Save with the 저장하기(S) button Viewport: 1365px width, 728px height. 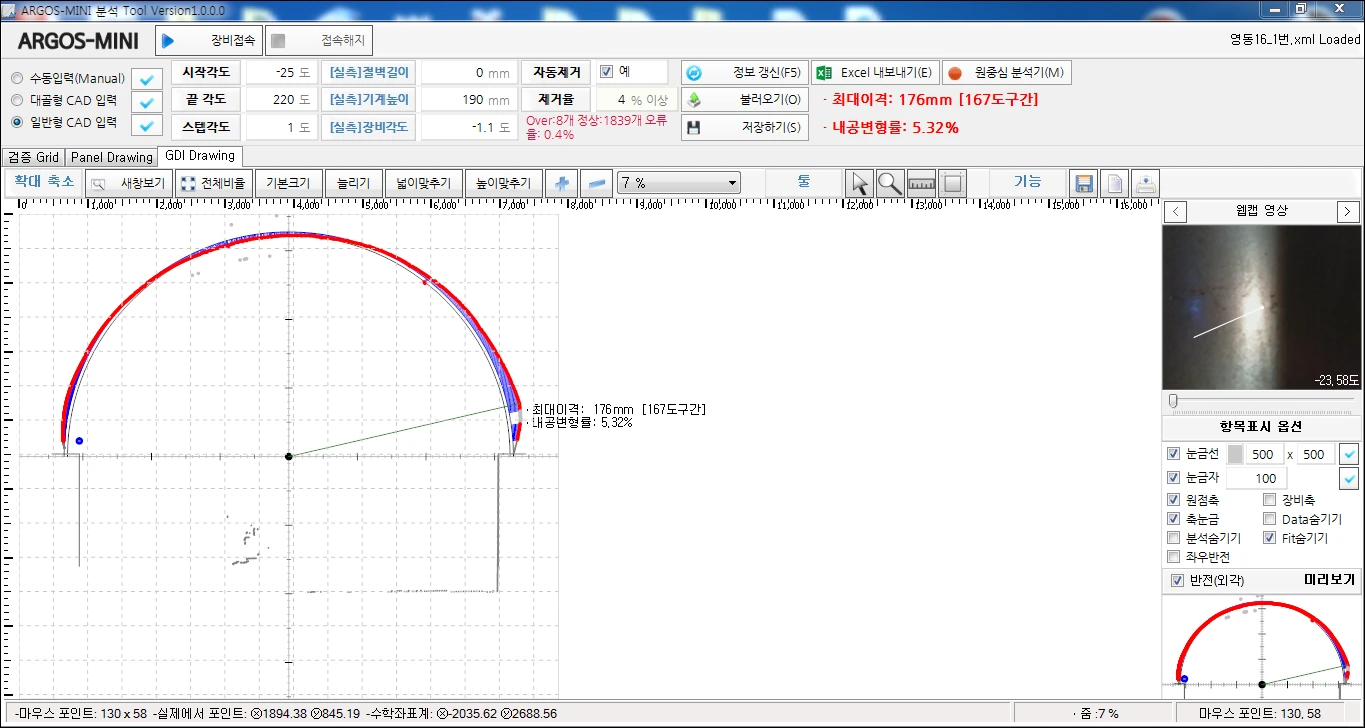(x=745, y=127)
